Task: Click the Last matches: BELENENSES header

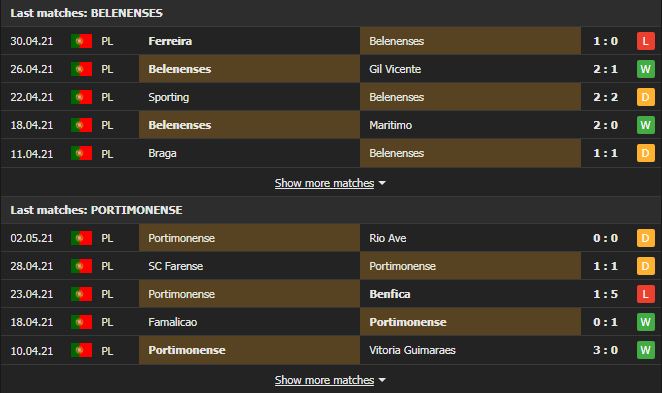Action: click(x=87, y=13)
